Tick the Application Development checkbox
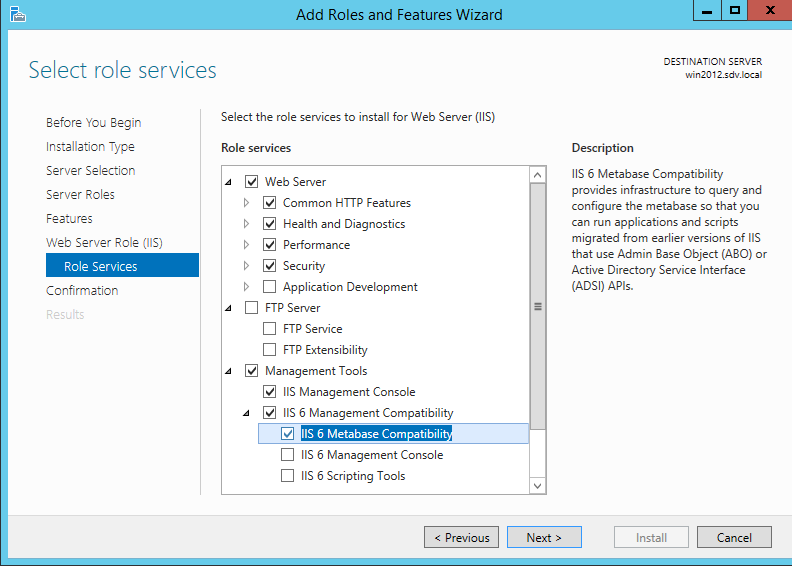The height and width of the screenshot is (566, 792). [269, 287]
